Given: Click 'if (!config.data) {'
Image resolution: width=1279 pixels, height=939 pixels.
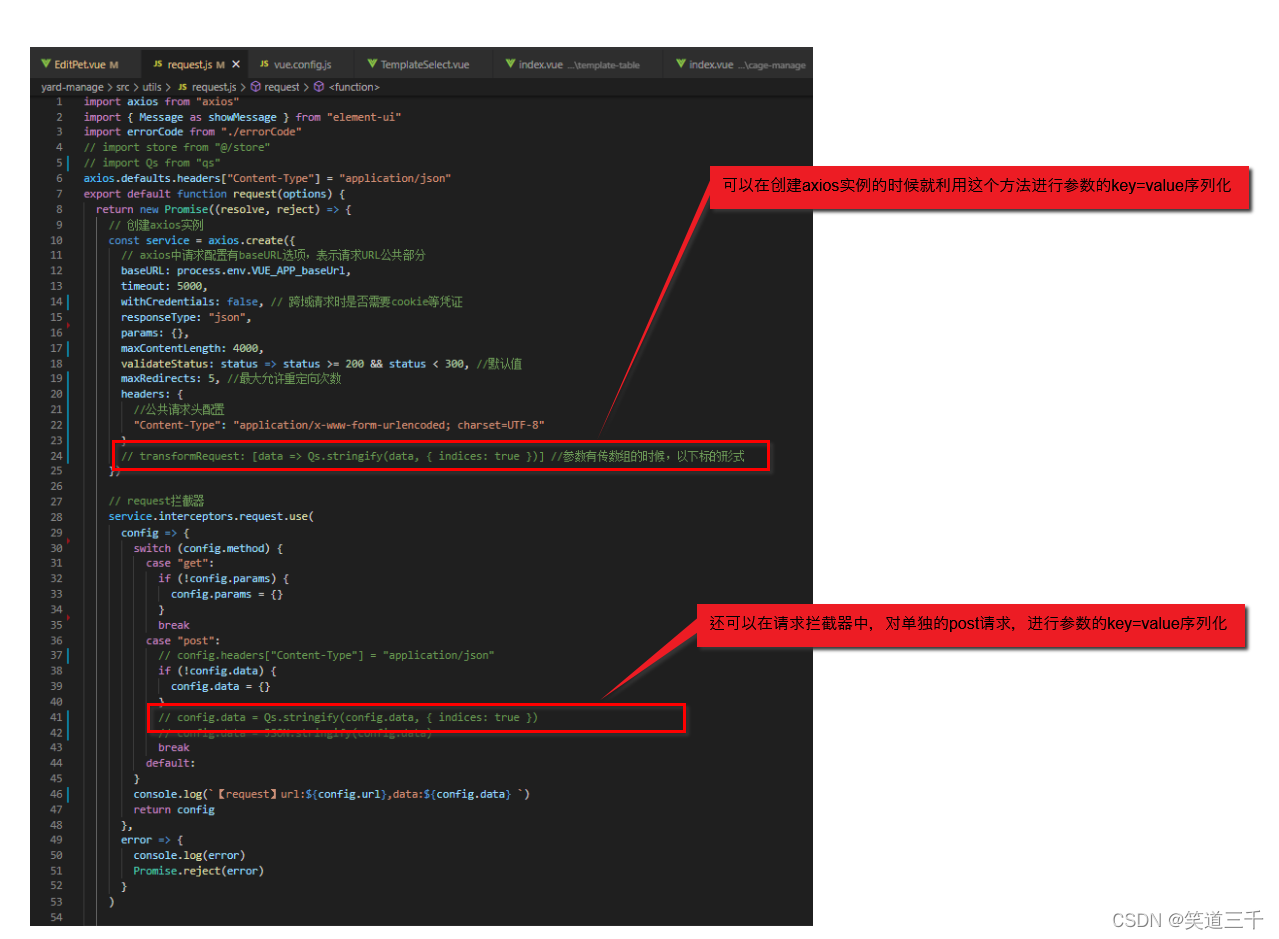Looking at the screenshot, I should [217, 670].
